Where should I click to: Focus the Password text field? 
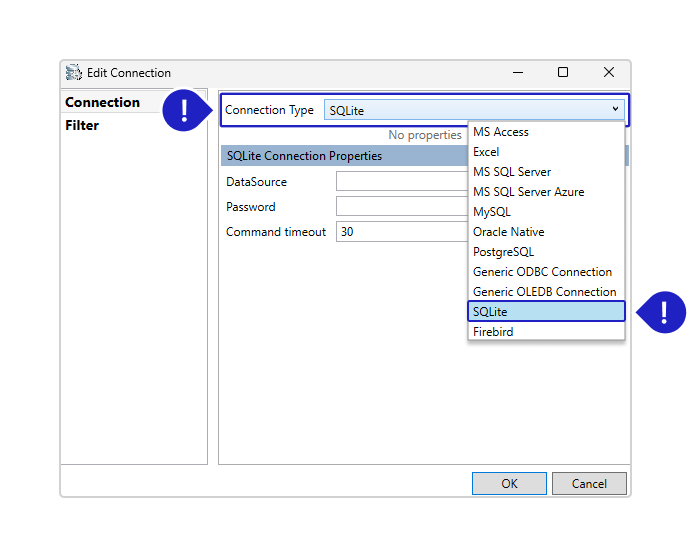[x=401, y=207]
